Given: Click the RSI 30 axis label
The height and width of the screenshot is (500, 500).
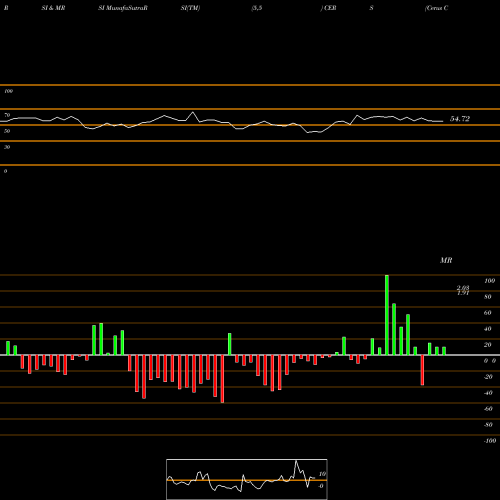Looking at the screenshot, I should coord(7,147).
